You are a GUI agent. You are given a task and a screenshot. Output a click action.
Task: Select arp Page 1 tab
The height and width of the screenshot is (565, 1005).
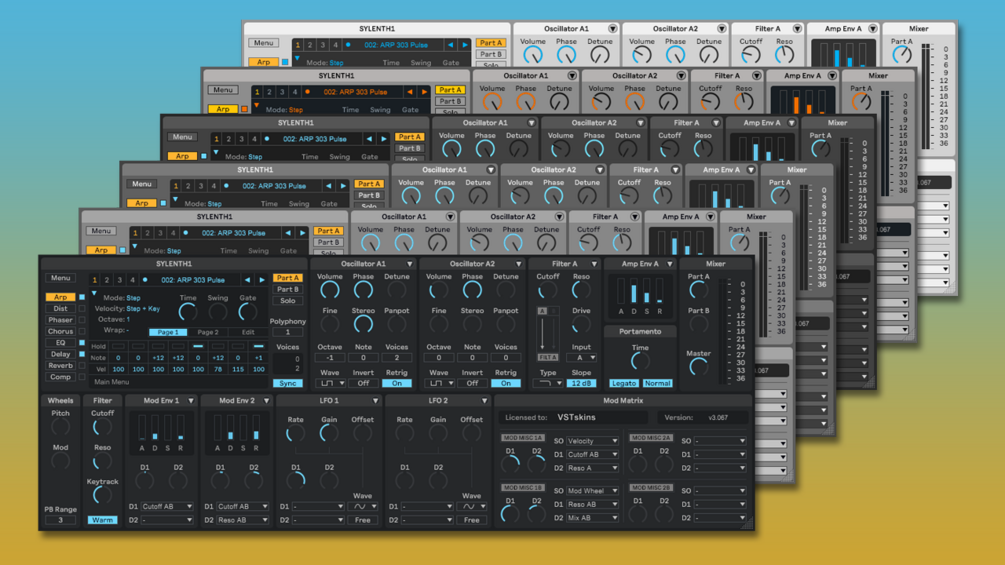(168, 332)
